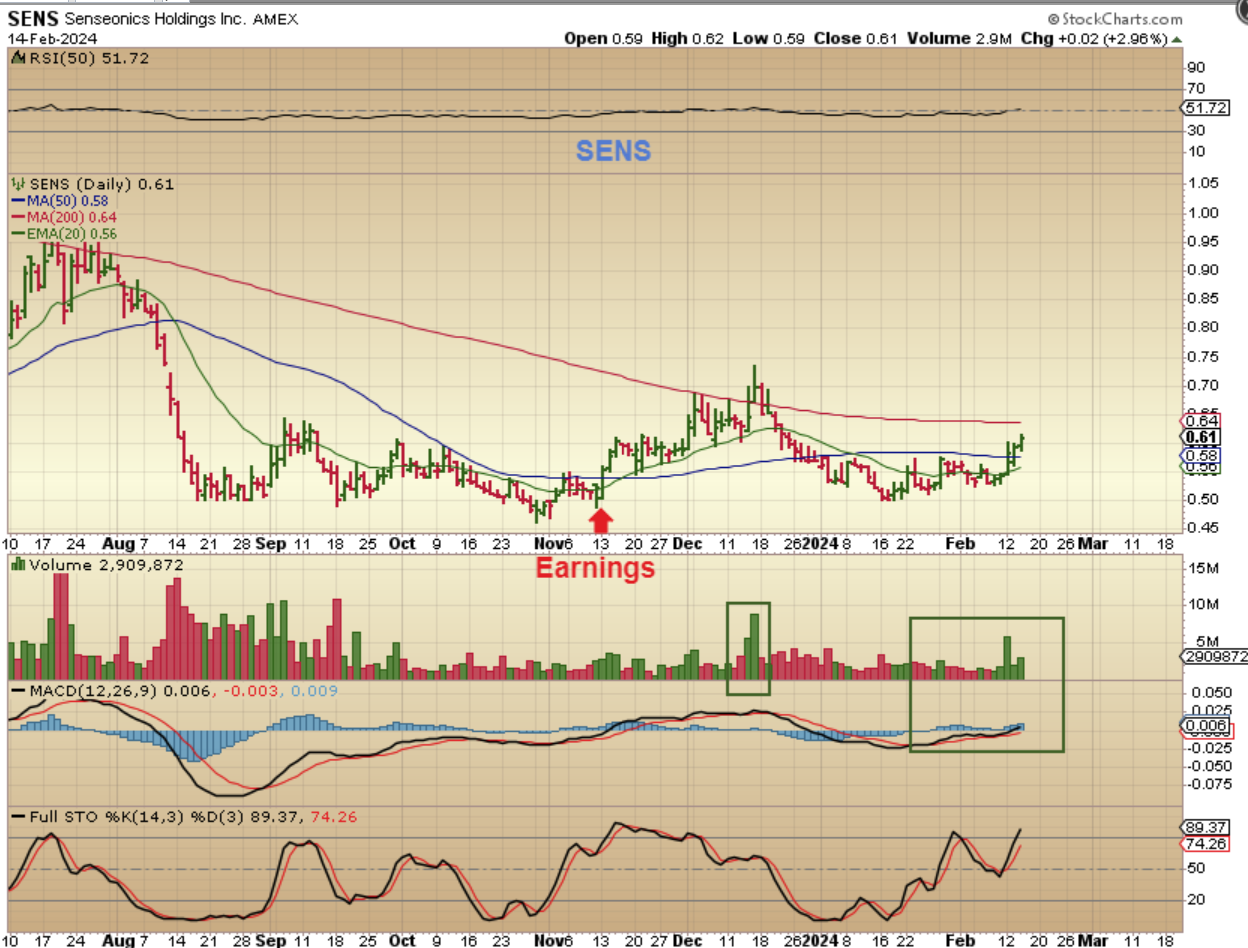This screenshot has height=948, width=1248.
Task: Click the EMA(20) 0.56 legend entry
Action: pyautogui.click(x=64, y=233)
